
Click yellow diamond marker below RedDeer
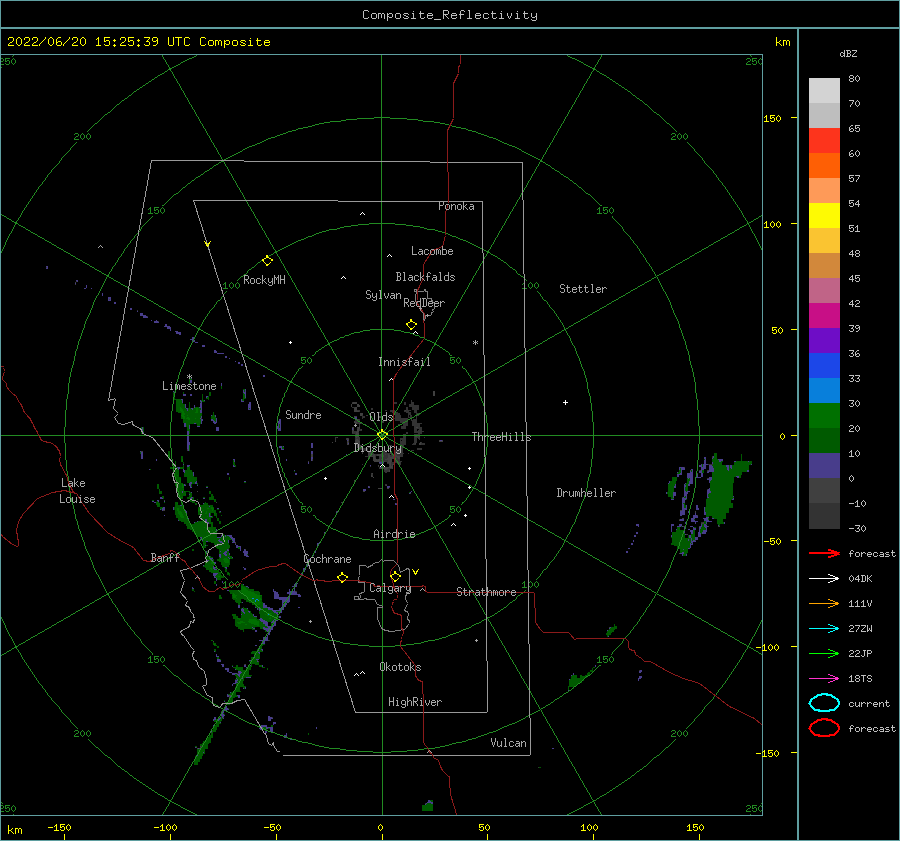tap(412, 325)
